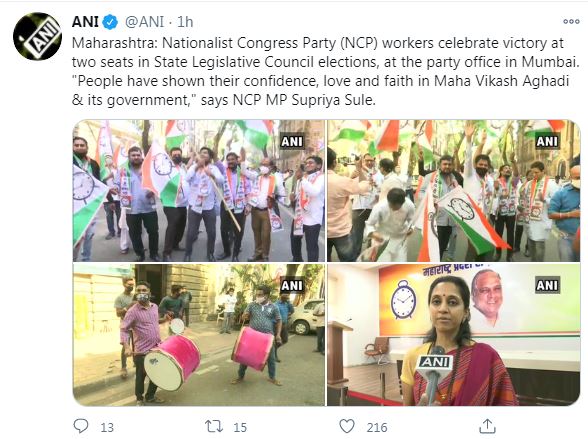The image size is (588, 439).
Task: View the like count 216
Action: click(377, 427)
